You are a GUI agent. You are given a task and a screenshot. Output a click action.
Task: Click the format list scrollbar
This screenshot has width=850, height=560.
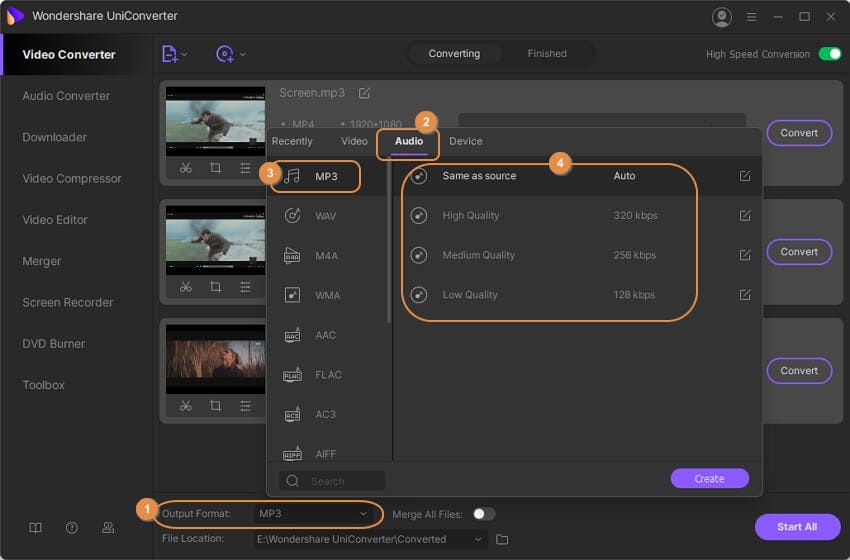point(389,241)
